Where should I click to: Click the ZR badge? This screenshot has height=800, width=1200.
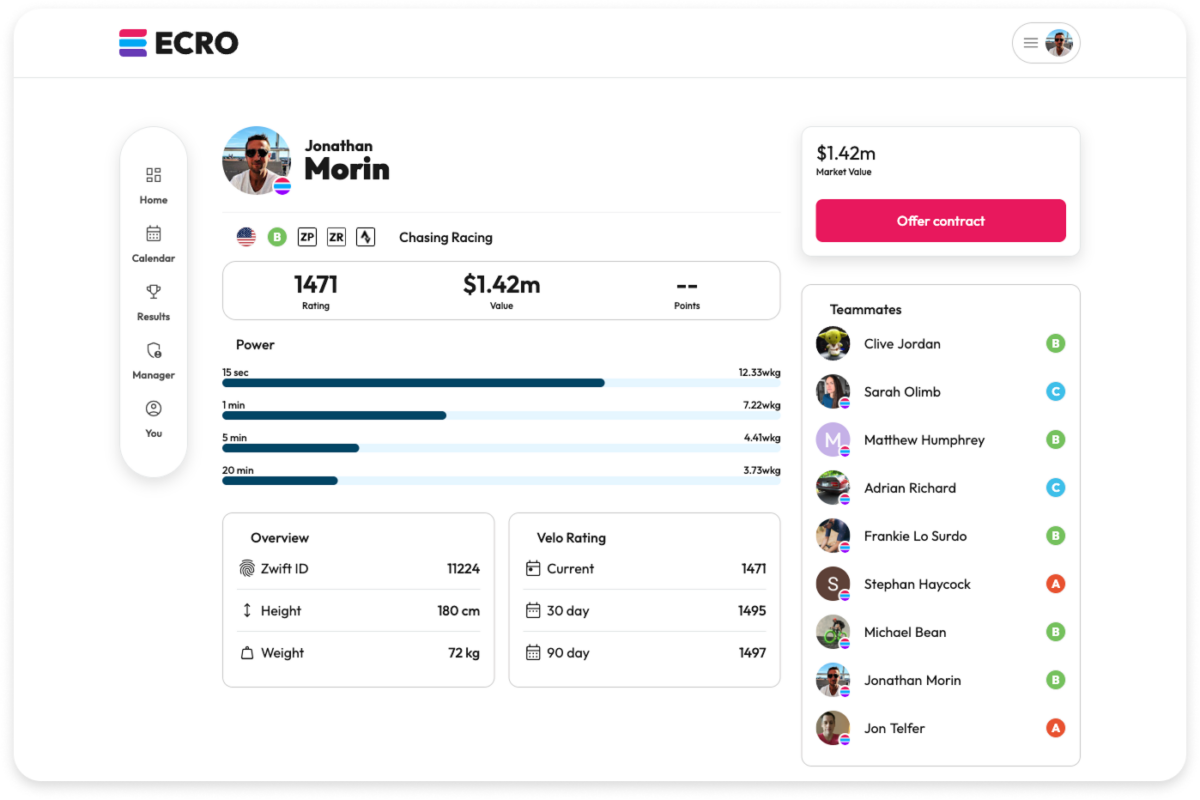pos(337,237)
